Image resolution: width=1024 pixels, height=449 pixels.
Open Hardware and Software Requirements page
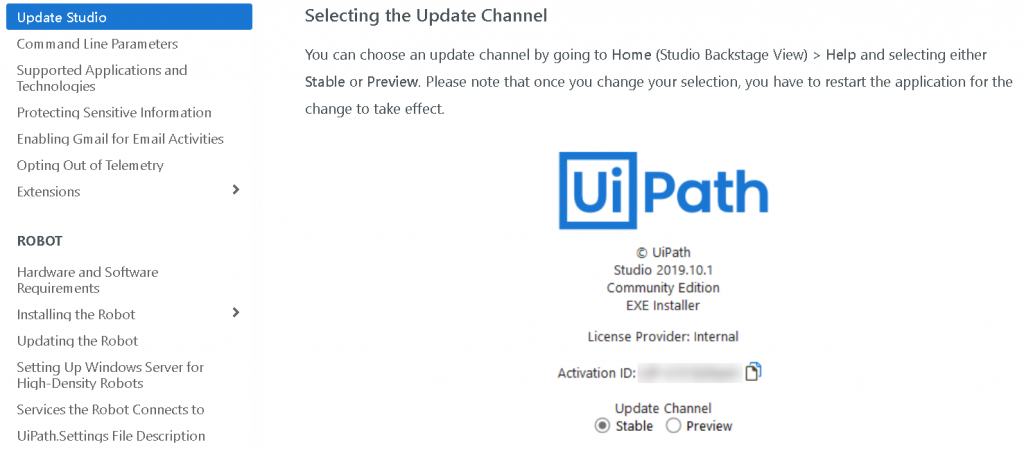pyautogui.click(x=88, y=280)
